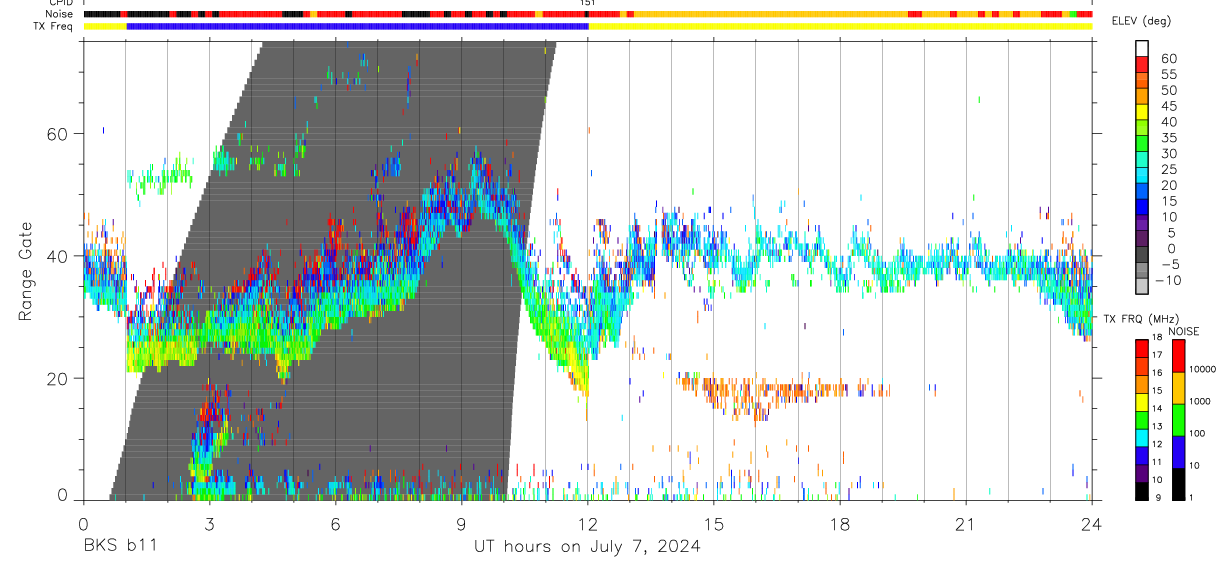This screenshot has width=1228, height=567.
Task: Click the yellow TX Freq bar segment after 12 UT
Action: coord(840,26)
